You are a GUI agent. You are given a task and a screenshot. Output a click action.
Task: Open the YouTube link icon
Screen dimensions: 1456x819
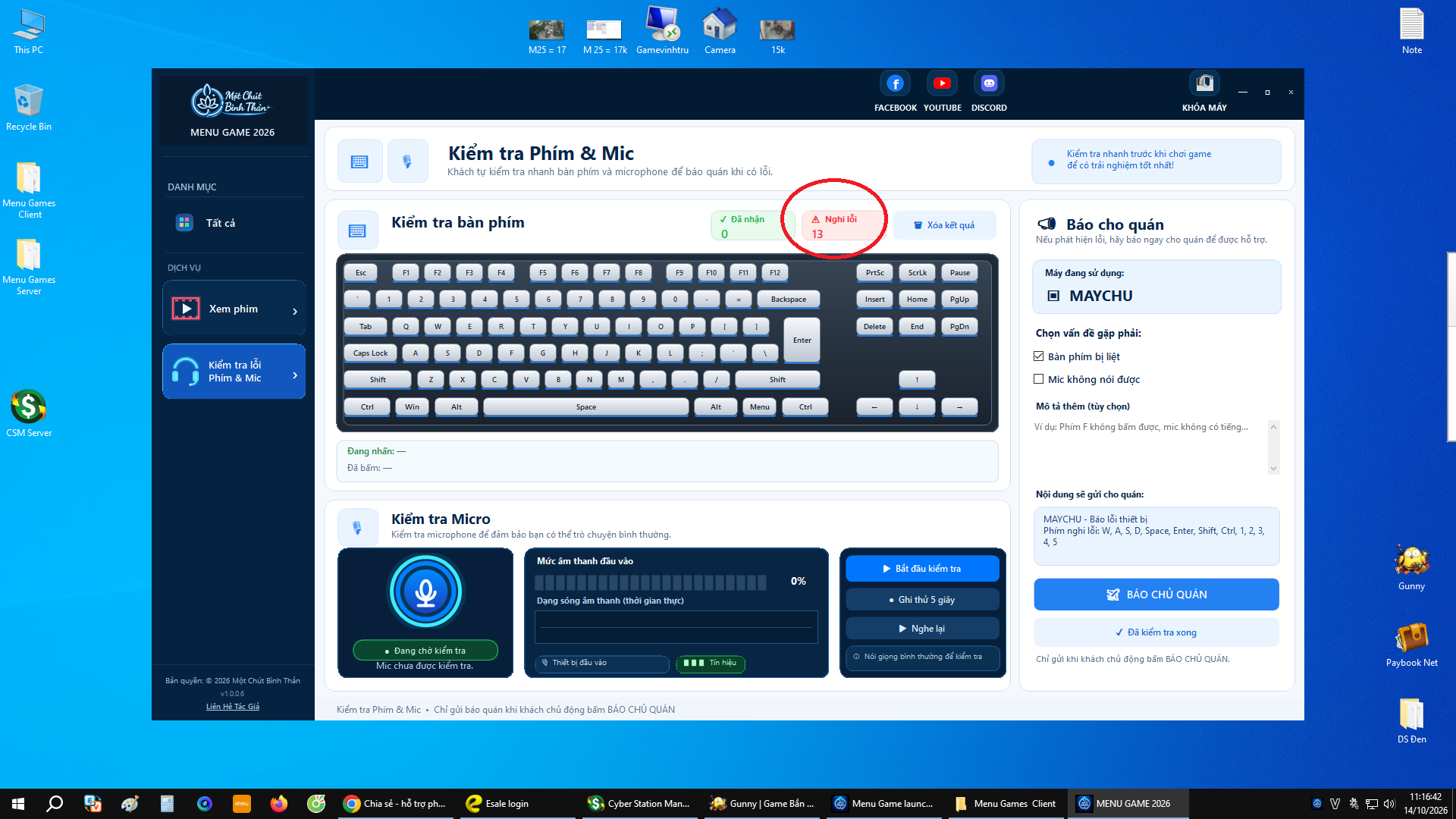(942, 83)
